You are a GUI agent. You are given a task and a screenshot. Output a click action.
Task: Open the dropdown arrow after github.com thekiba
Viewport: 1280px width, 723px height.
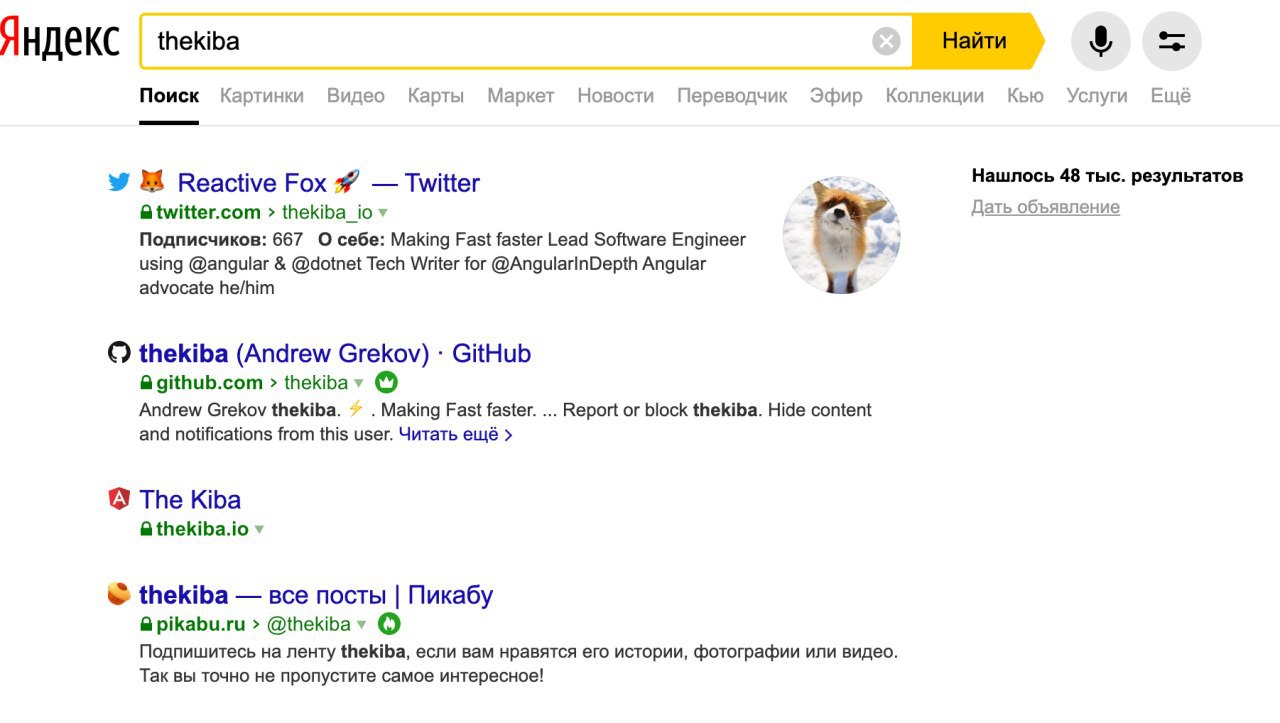tap(359, 383)
